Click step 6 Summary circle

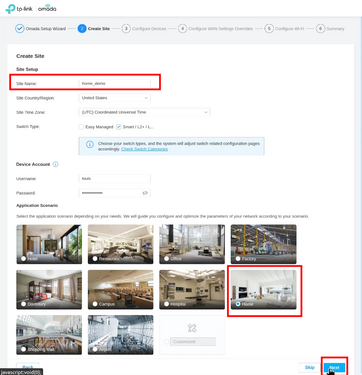click(x=320, y=29)
